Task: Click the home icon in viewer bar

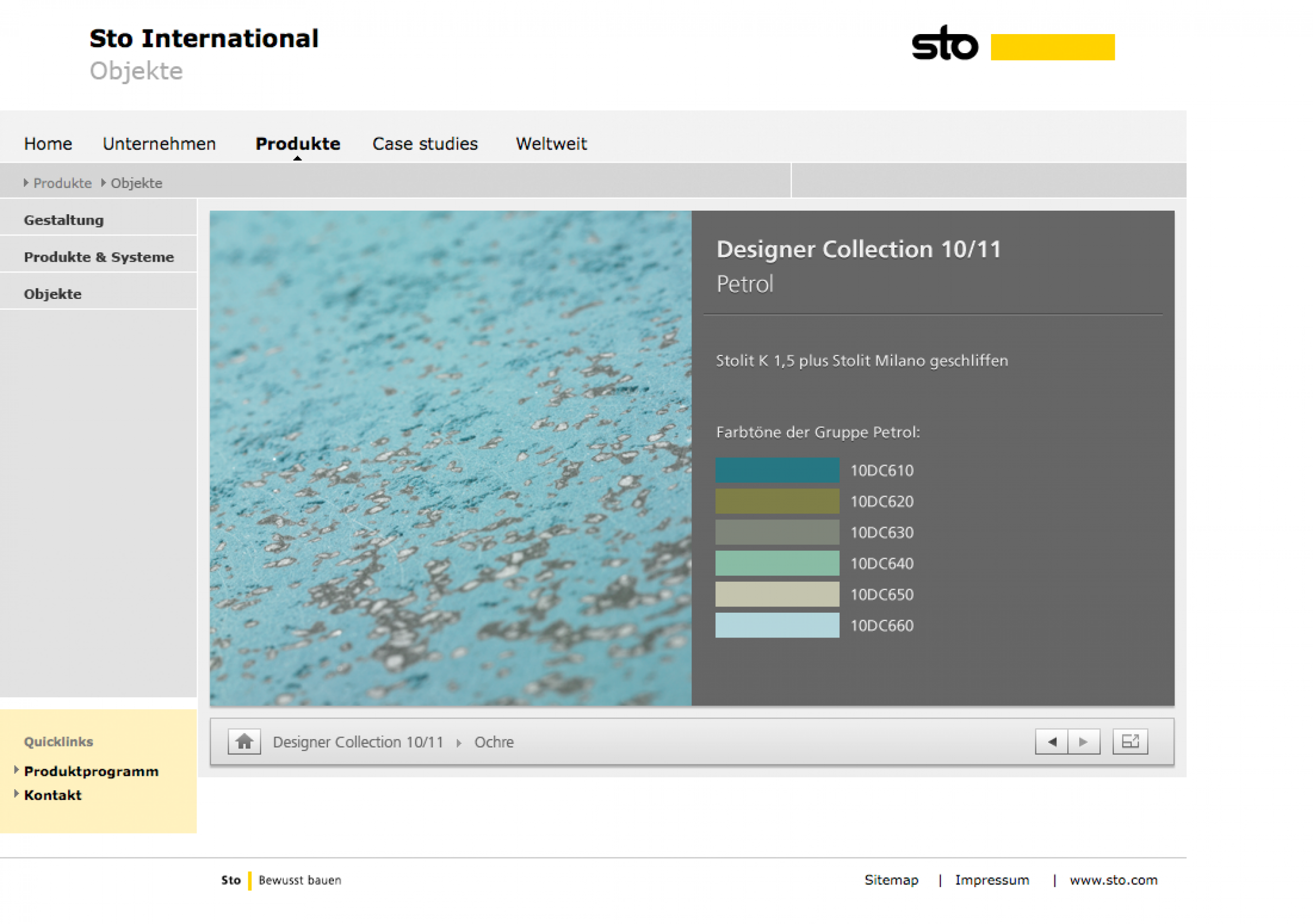Action: coord(244,742)
